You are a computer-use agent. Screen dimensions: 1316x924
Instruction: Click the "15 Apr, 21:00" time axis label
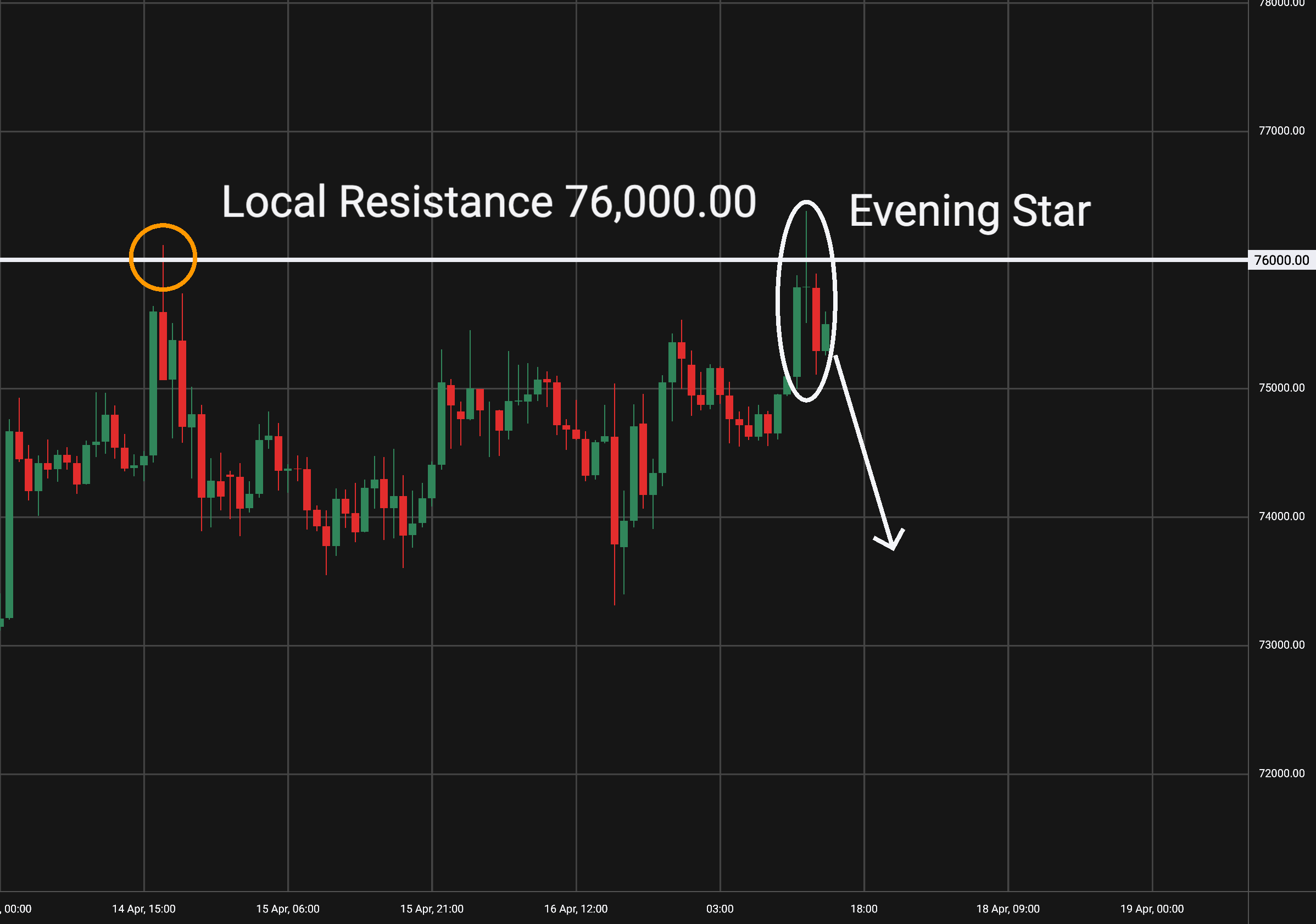432,909
